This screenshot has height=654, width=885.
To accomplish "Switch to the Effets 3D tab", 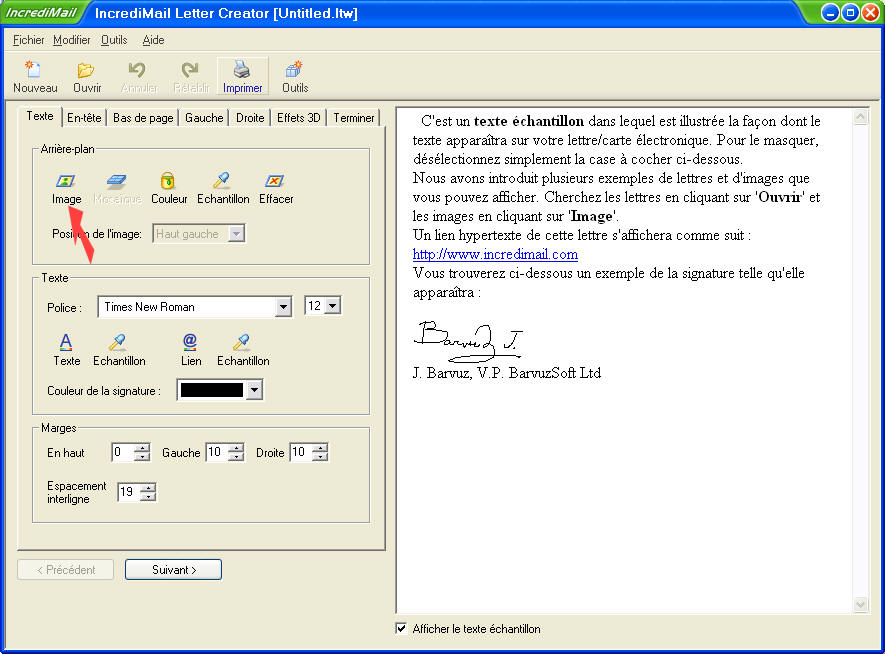I will (x=299, y=118).
